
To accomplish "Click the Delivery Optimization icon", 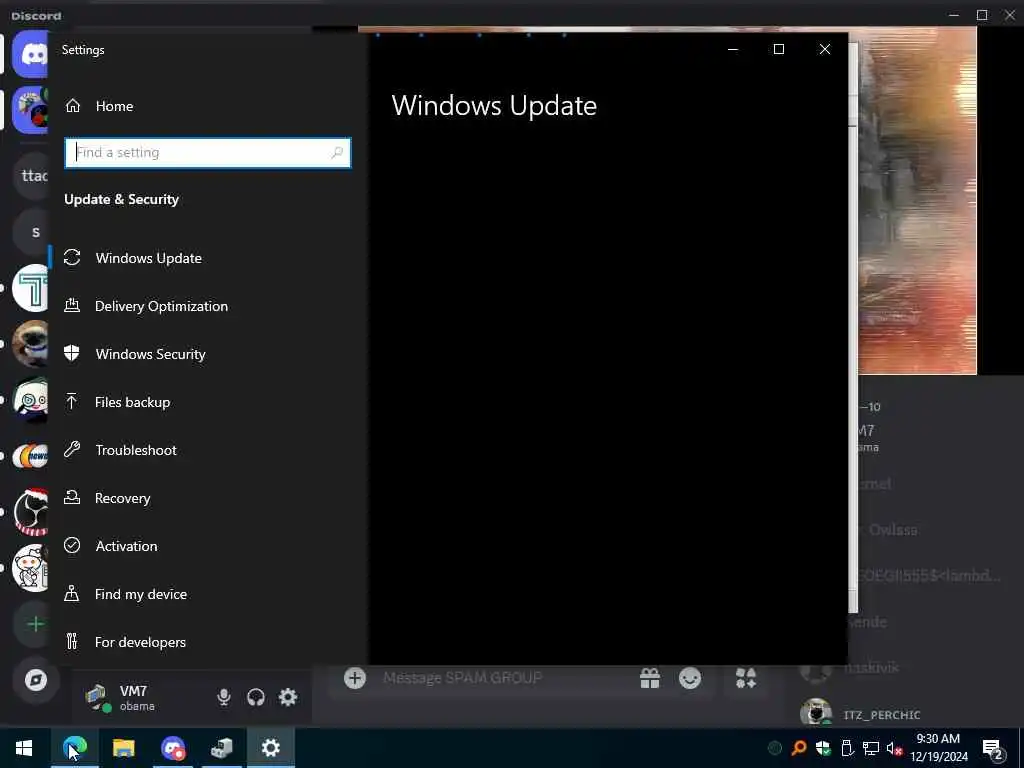I will click(72, 306).
